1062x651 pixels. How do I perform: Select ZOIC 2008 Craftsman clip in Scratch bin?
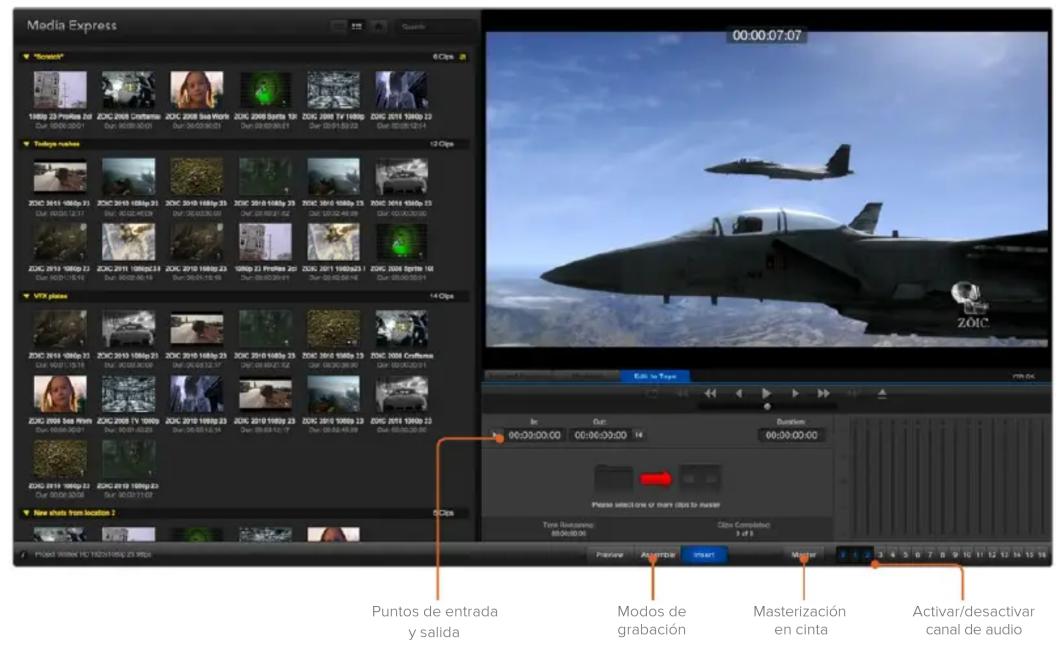pyautogui.click(x=128, y=90)
